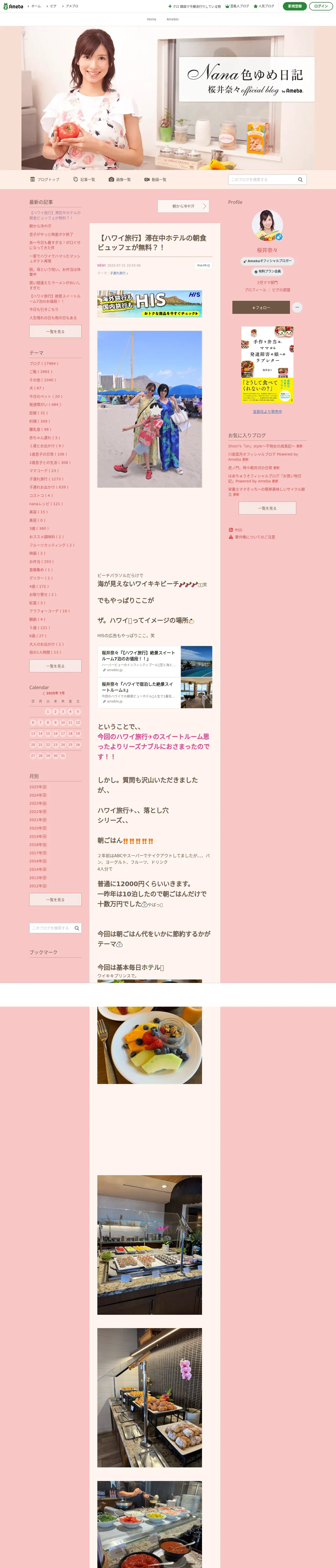The width and height of the screenshot is (336, 1568).
Task: Click the 著作権についてのご注意 warning icon
Action: tap(231, 537)
